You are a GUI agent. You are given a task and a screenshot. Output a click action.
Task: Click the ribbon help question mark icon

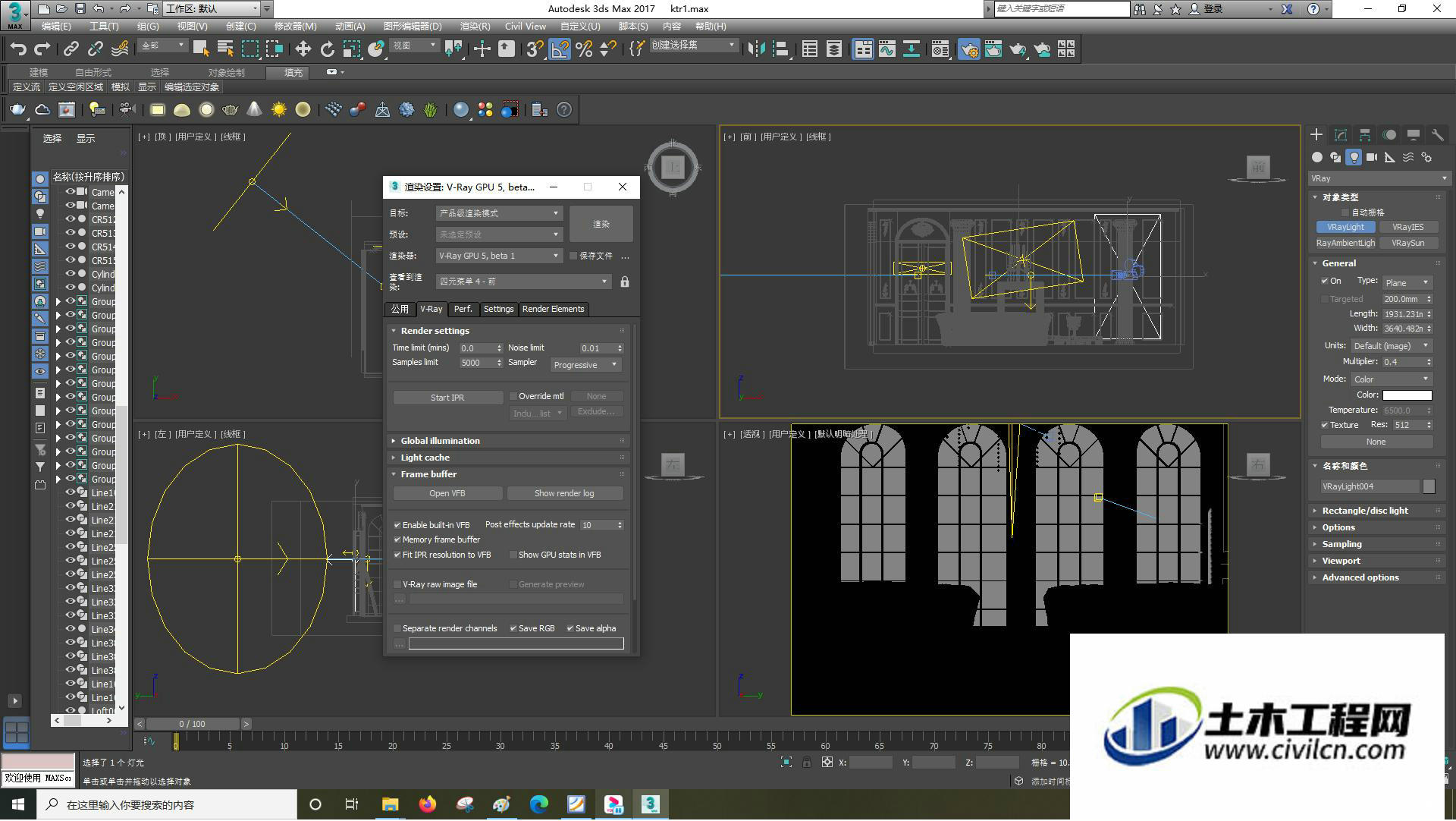pos(564,110)
